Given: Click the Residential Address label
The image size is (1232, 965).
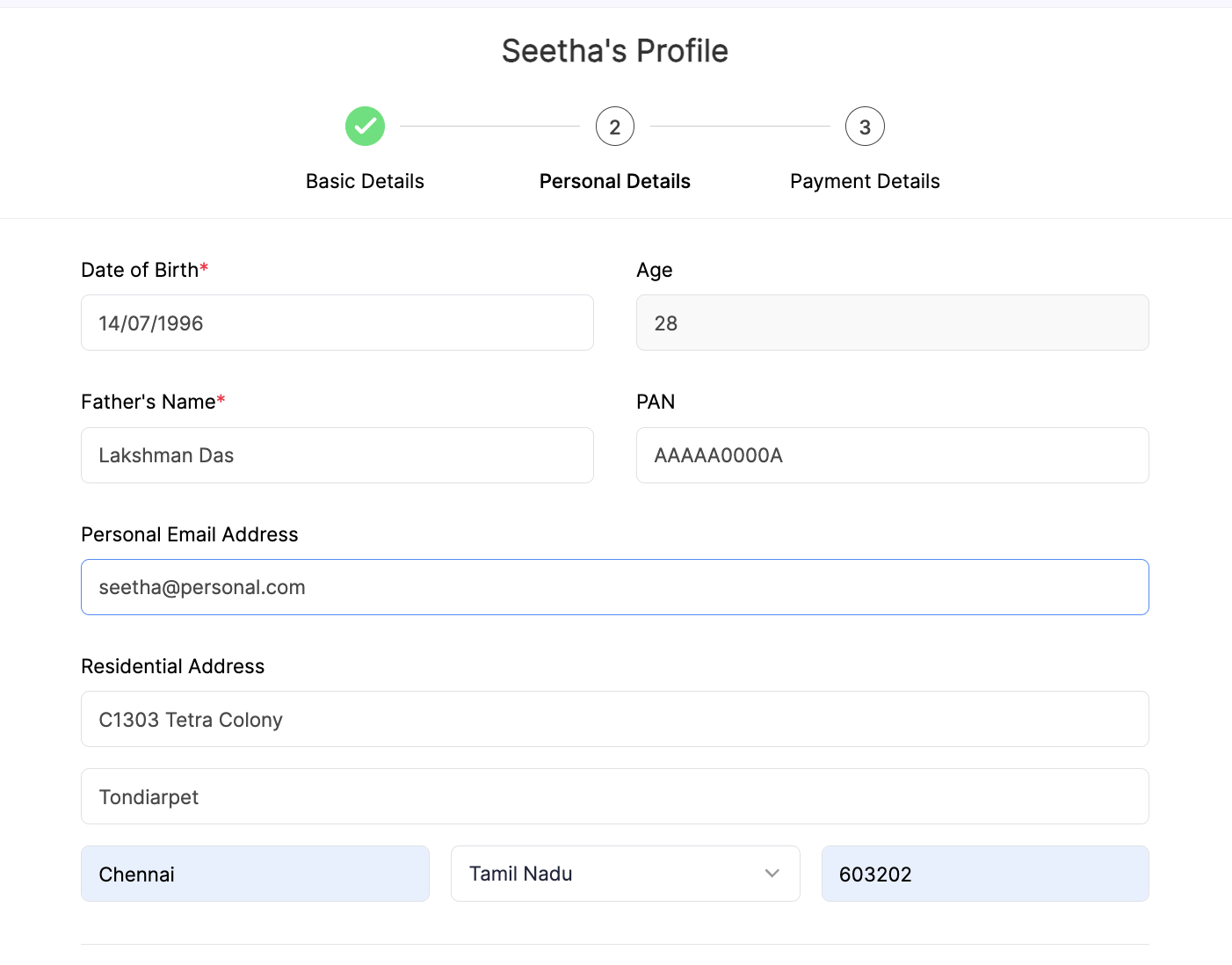Looking at the screenshot, I should click(x=172, y=666).
